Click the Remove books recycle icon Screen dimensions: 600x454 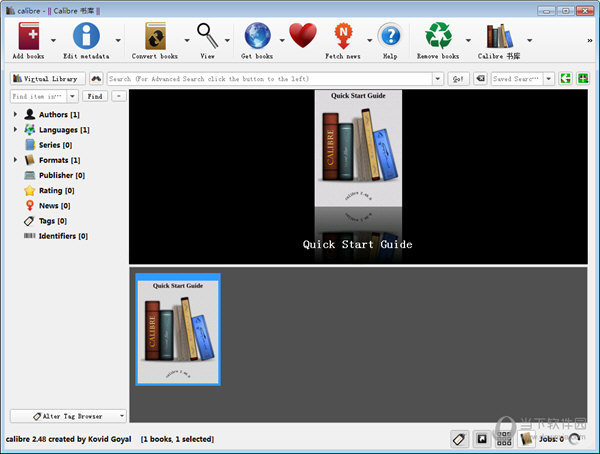pos(439,36)
